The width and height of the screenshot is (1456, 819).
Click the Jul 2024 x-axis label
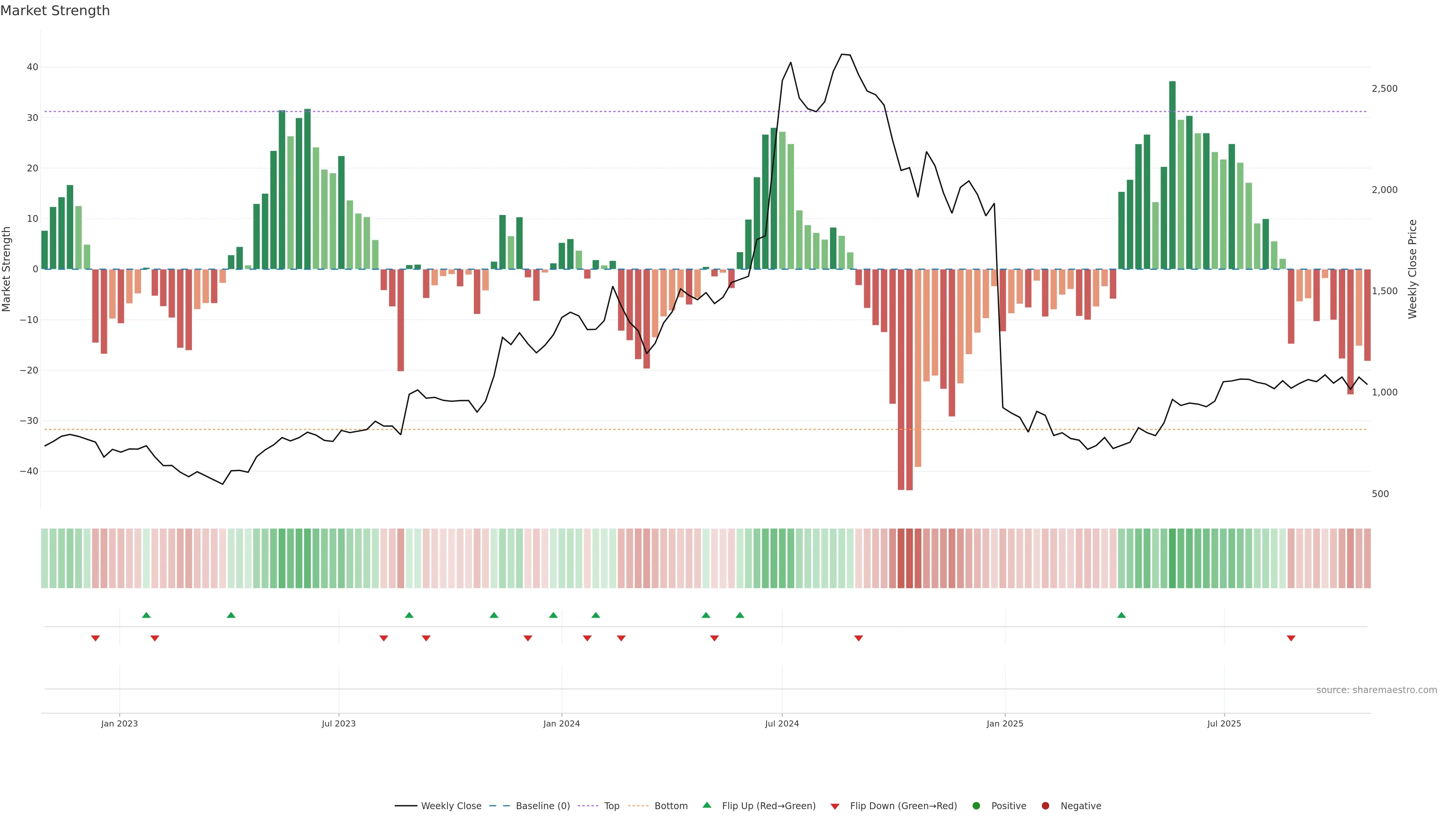782,723
